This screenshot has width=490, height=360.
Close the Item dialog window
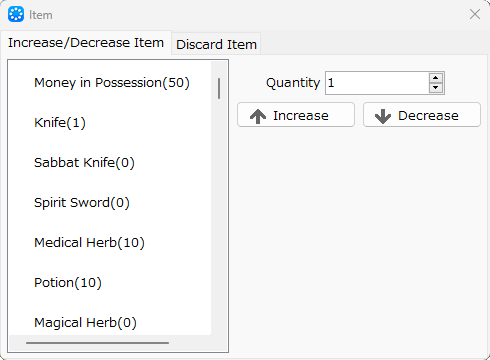coord(475,14)
